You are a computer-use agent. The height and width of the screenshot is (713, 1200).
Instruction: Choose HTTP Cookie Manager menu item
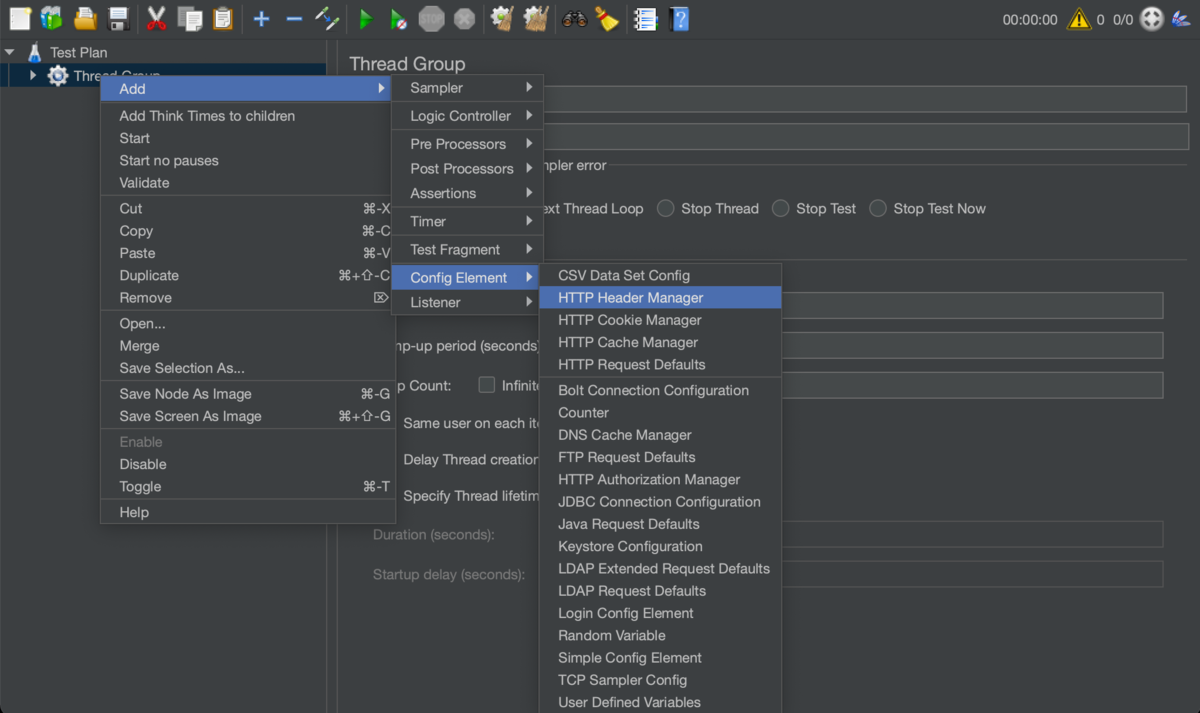[660, 320]
